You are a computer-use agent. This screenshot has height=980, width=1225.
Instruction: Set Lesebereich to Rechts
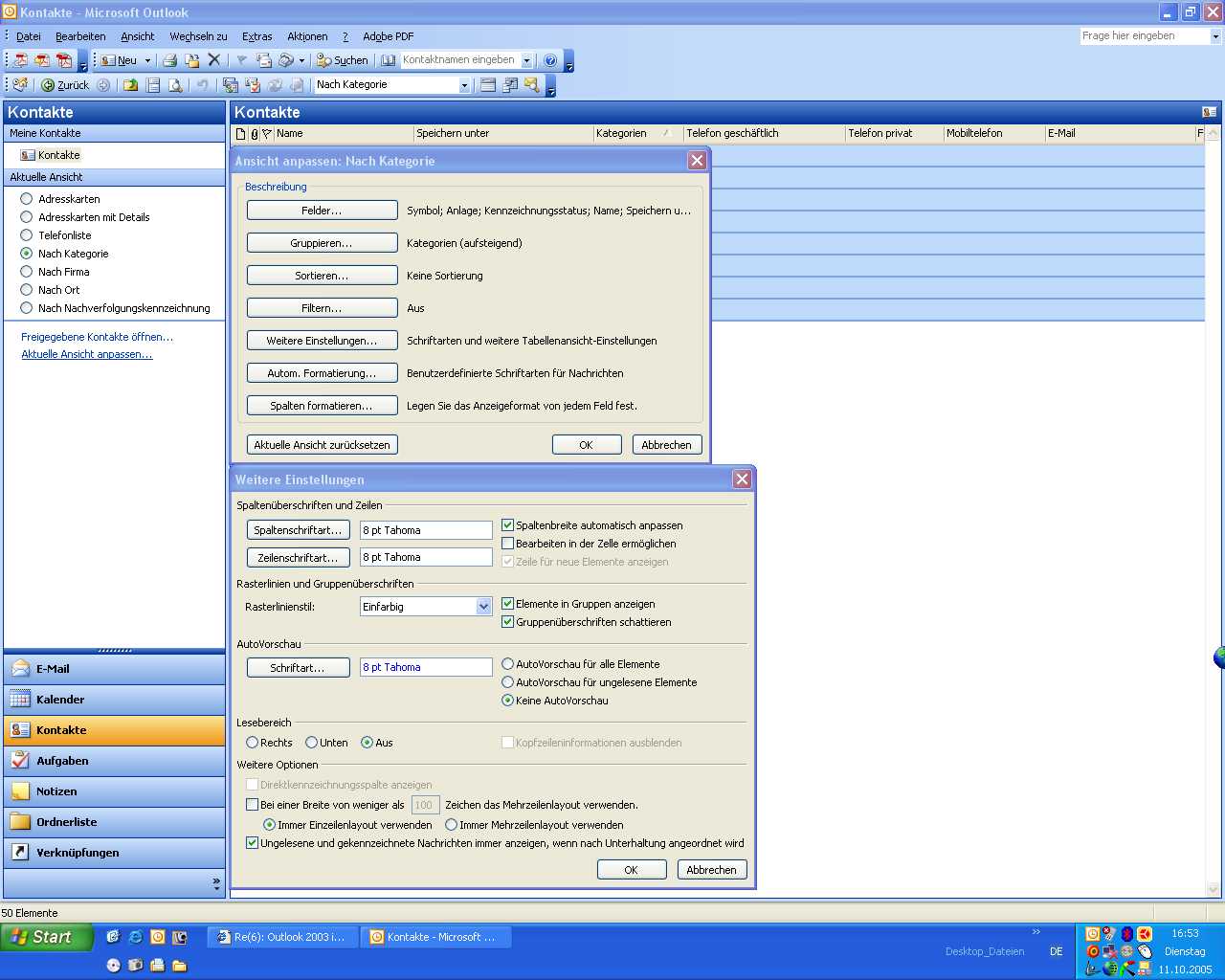(x=253, y=743)
